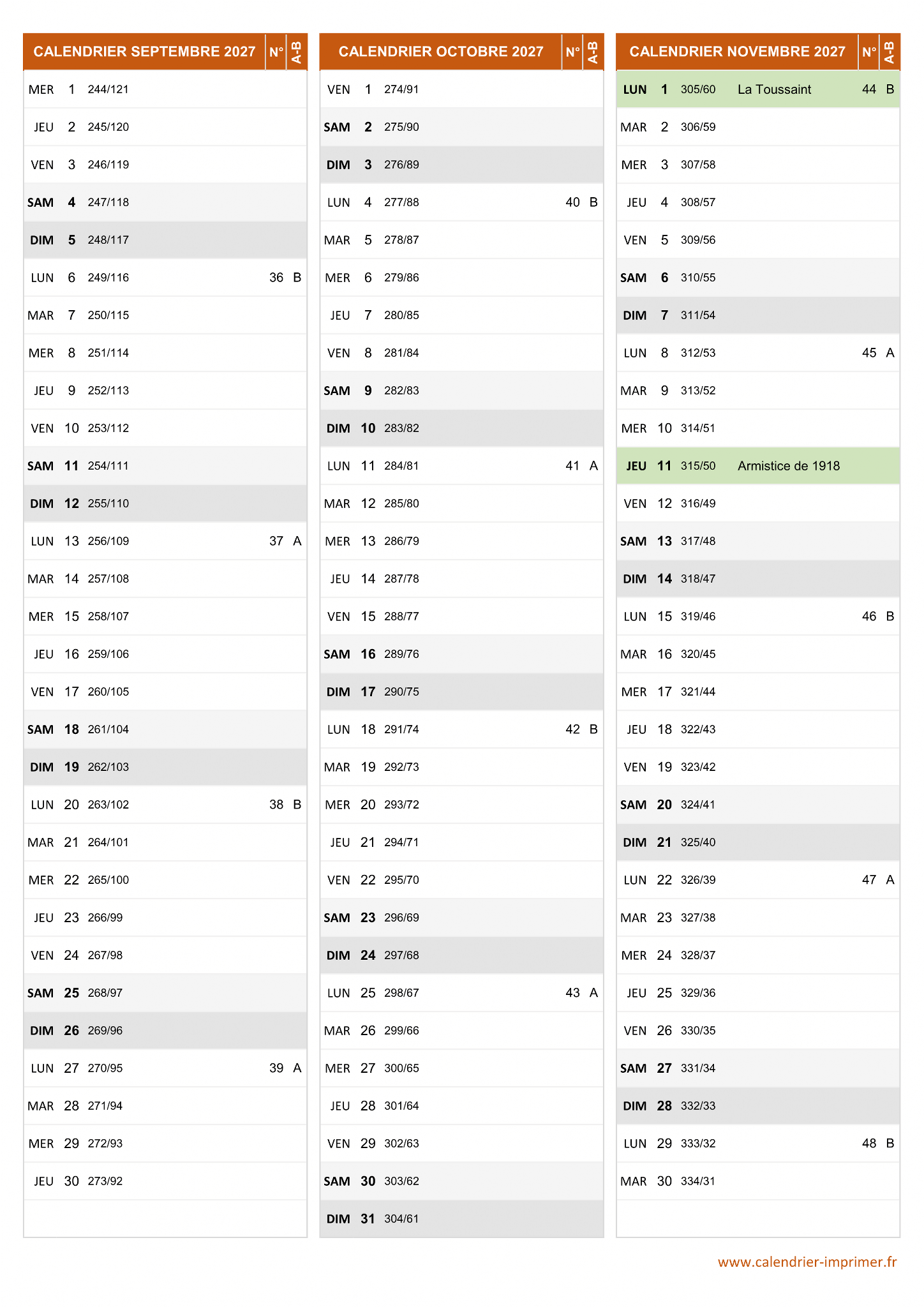Viewport: 924px width, 1307px height.
Task: Select Saturday September 4 row
Action: click(x=165, y=202)
